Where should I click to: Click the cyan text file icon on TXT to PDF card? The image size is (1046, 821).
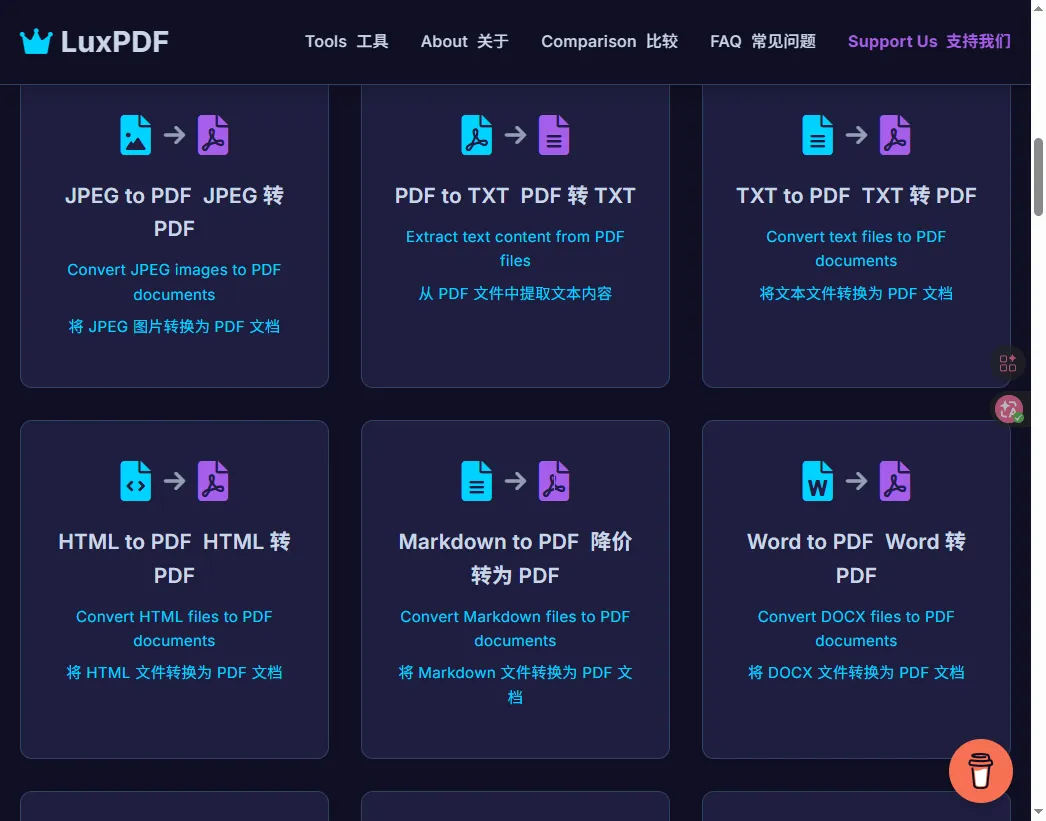click(817, 135)
